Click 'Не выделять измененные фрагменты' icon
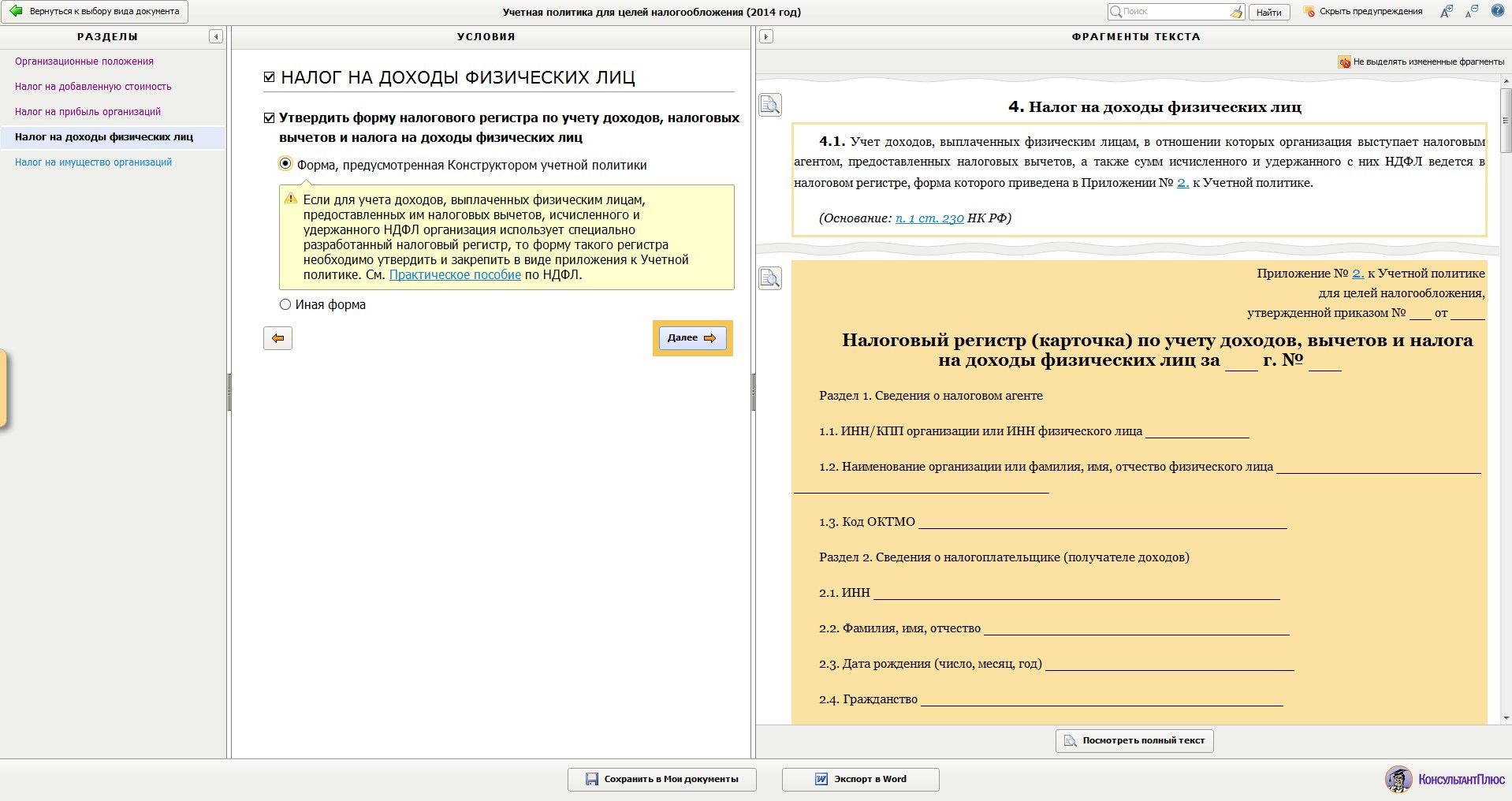1512x801 pixels. (1344, 61)
